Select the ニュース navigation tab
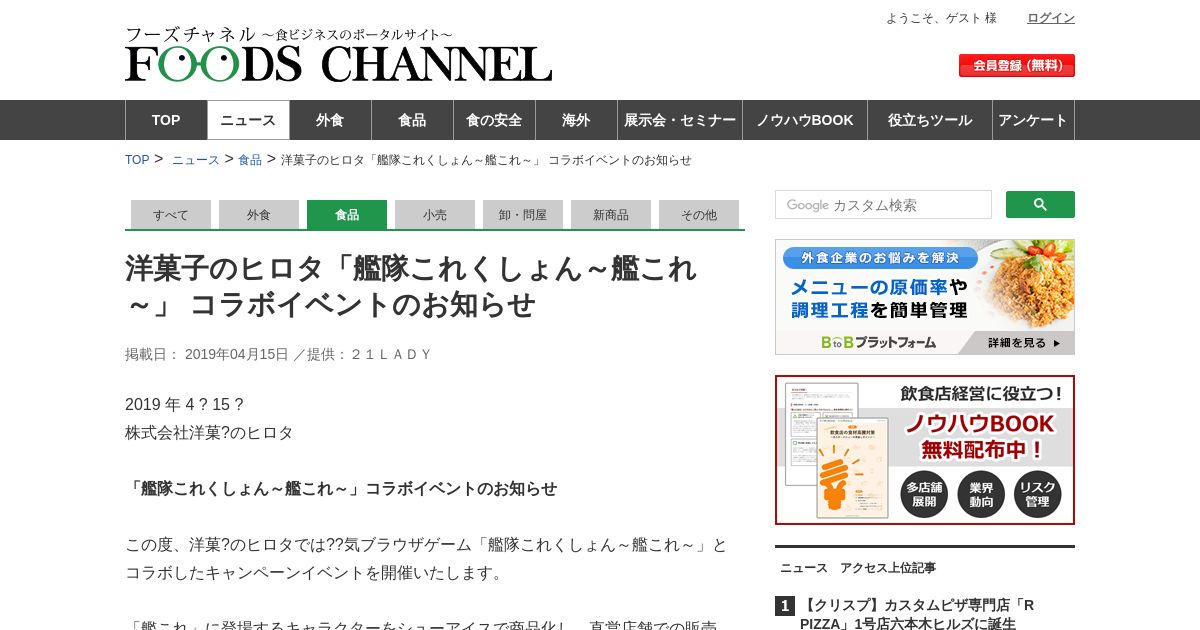 [248, 120]
